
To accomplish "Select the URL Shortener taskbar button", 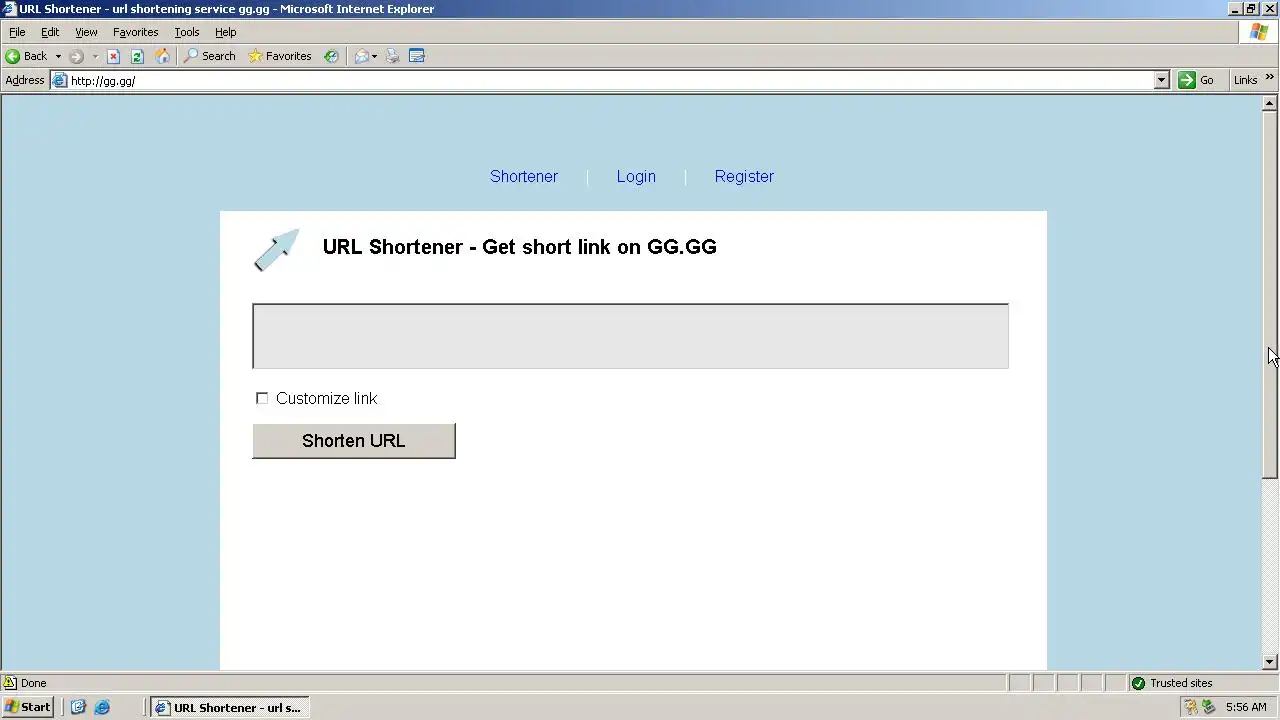I will 229,707.
